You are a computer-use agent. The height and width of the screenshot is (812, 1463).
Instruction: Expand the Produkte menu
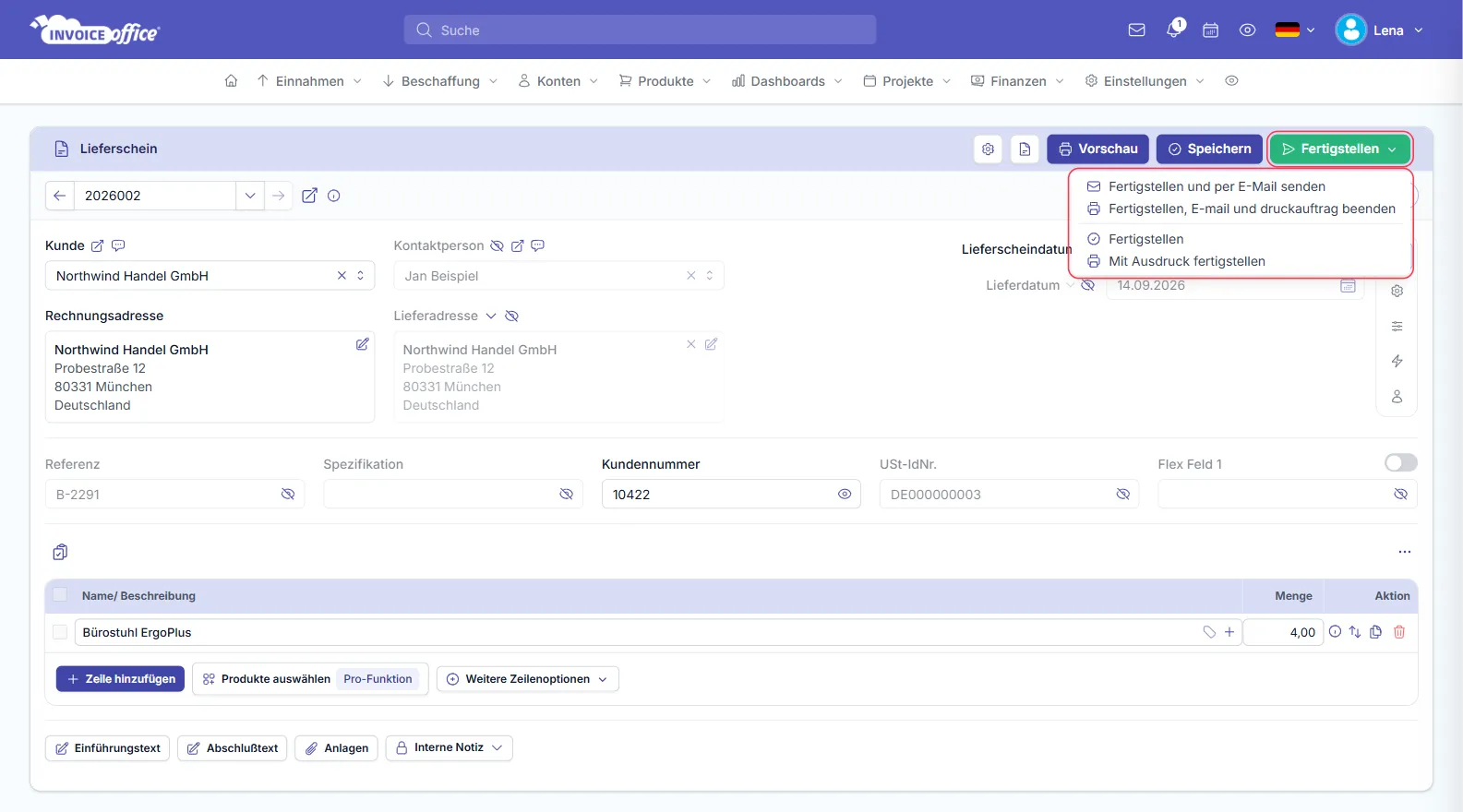pyautogui.click(x=666, y=81)
